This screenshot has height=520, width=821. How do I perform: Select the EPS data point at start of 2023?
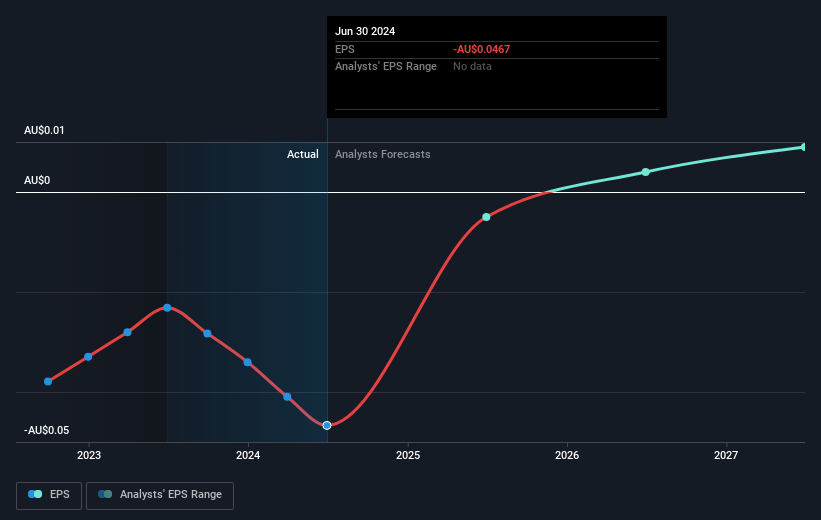coord(88,357)
